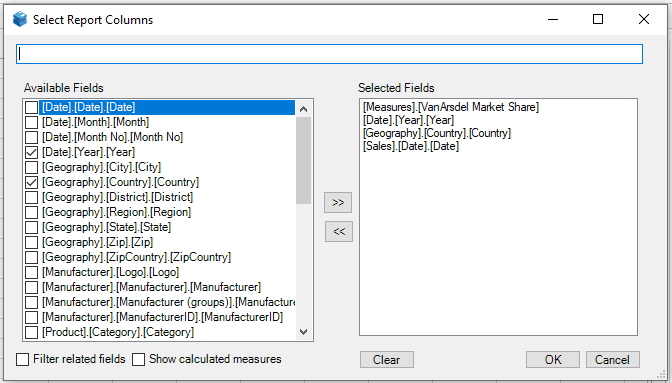Select [Sales].[Date].[Date] in Selected Fields
The height and width of the screenshot is (383, 672).
(x=411, y=147)
